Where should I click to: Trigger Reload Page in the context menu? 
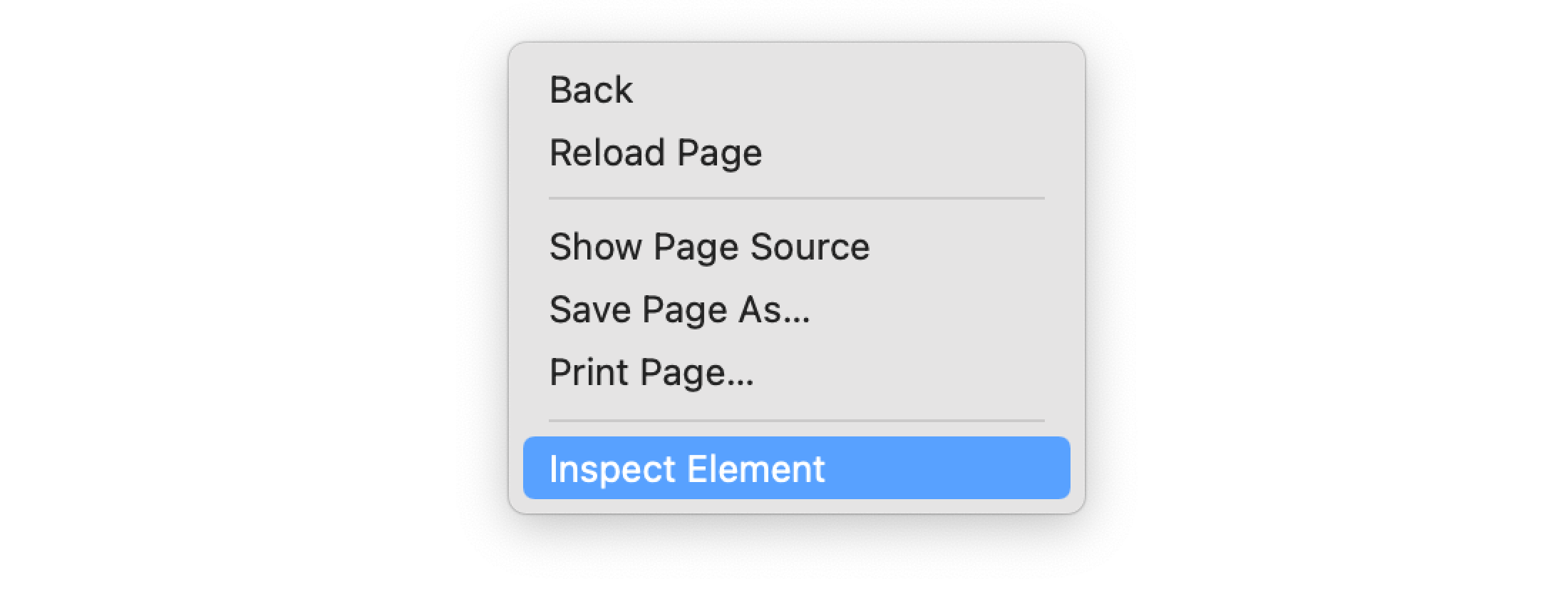656,153
